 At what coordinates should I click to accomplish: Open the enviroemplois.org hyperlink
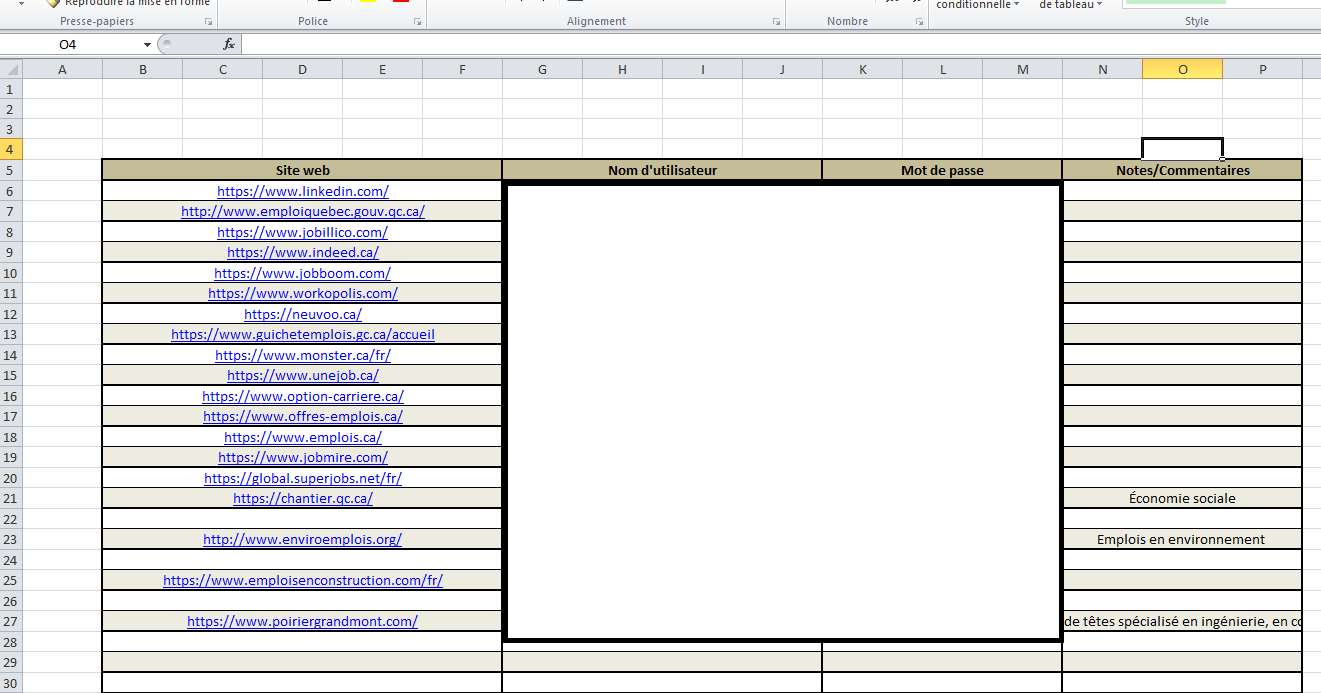[303, 539]
